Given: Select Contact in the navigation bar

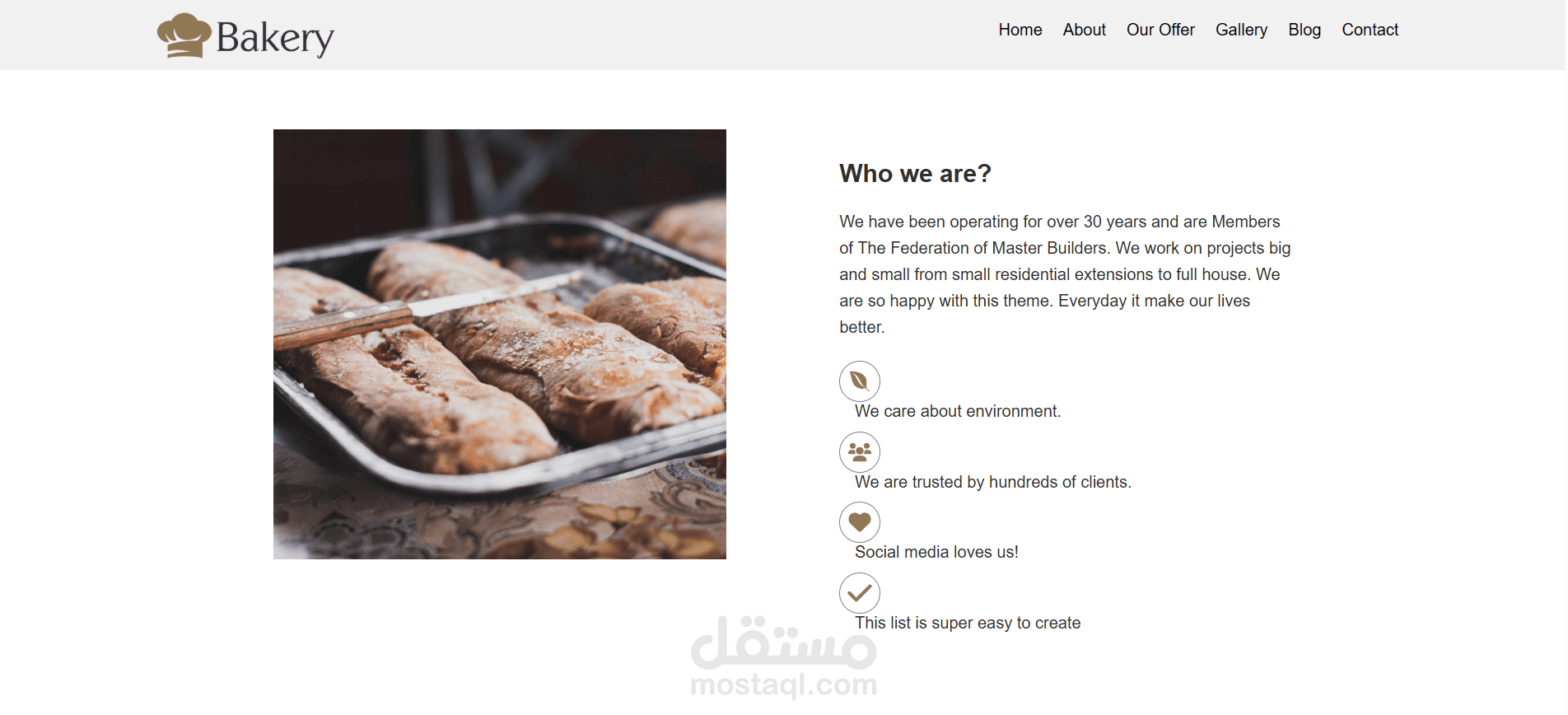Looking at the screenshot, I should click(1370, 30).
